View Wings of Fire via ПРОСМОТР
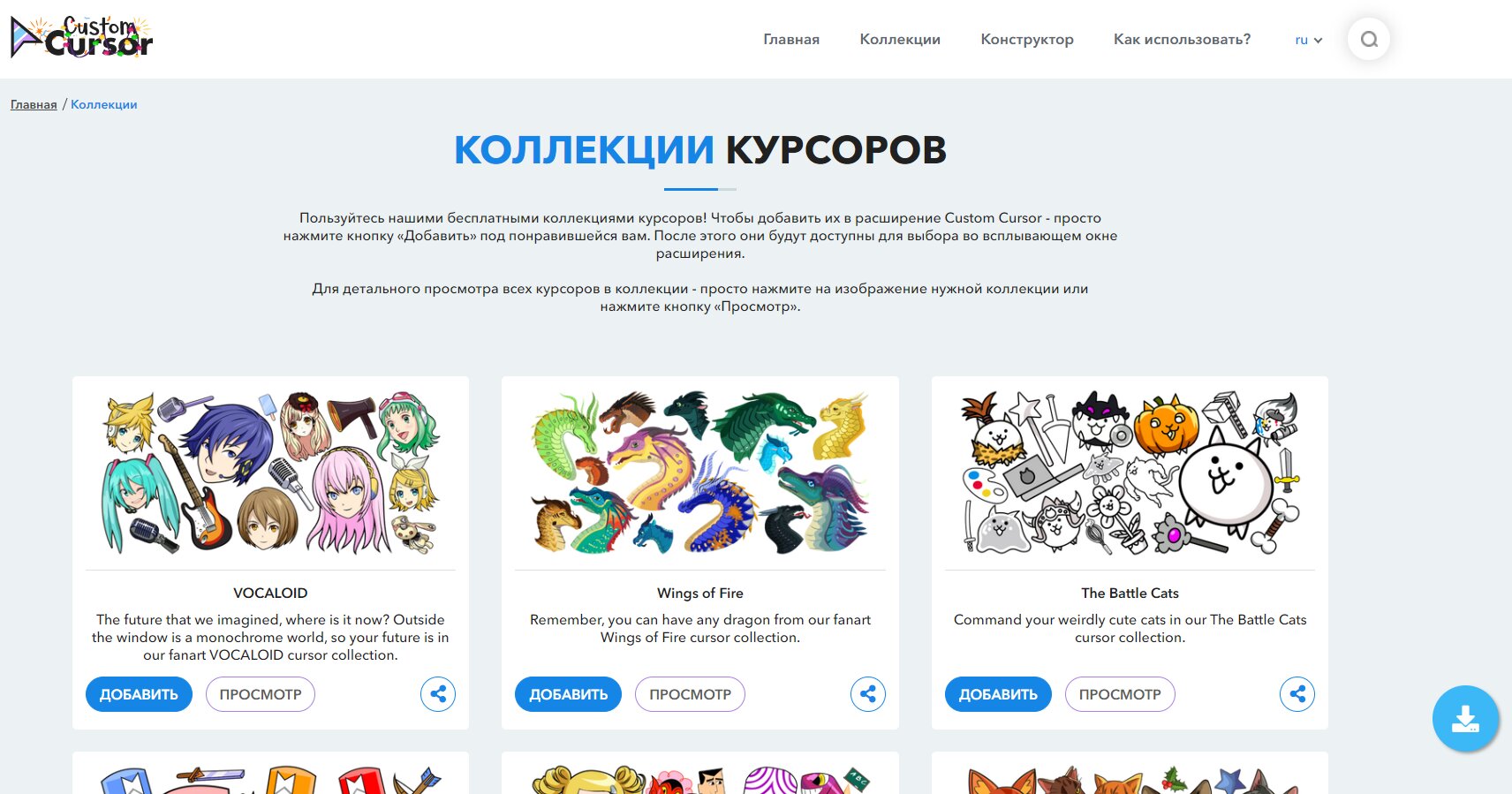 pos(690,694)
